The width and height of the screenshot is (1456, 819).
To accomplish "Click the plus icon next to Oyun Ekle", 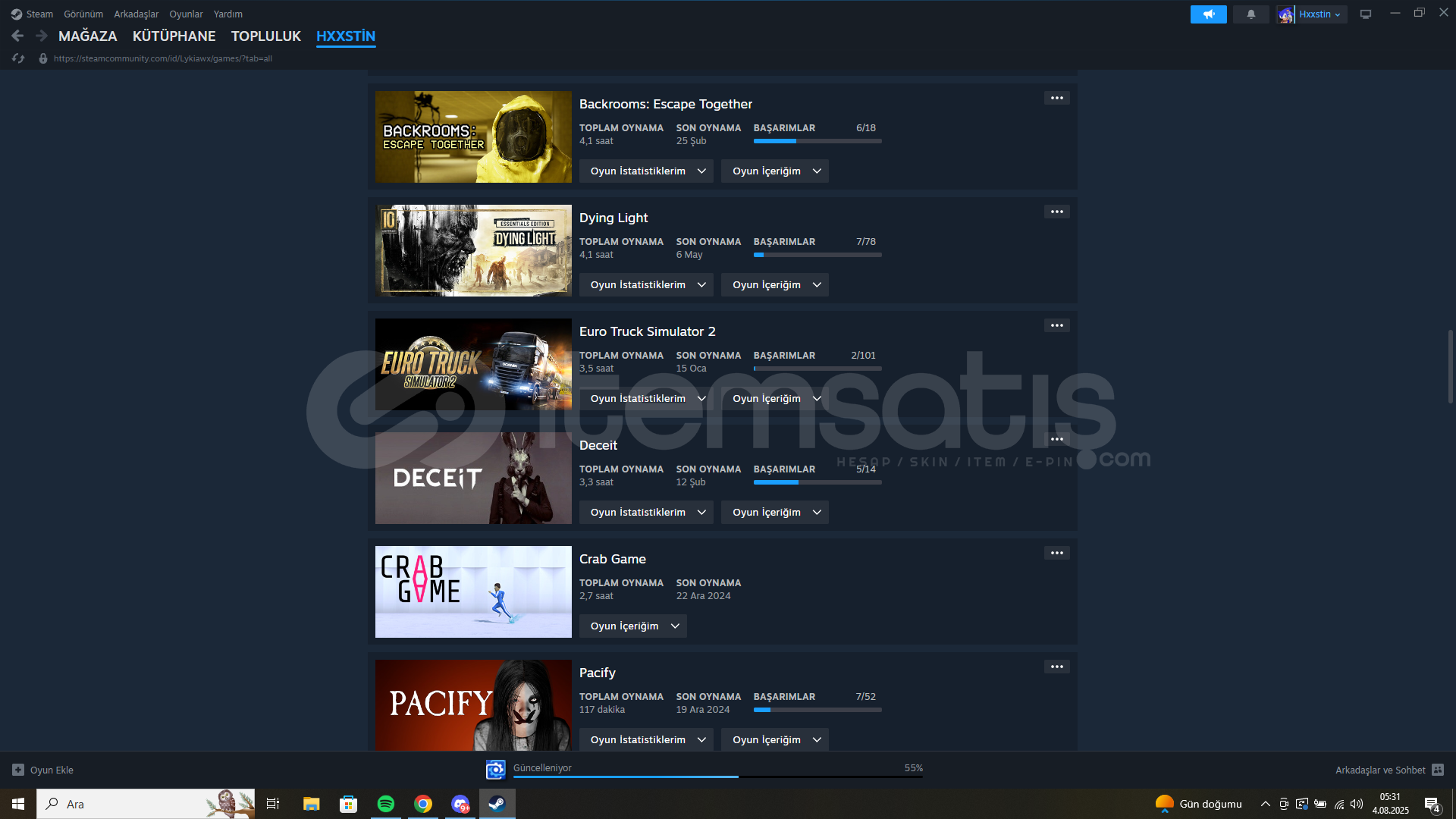I will (18, 770).
